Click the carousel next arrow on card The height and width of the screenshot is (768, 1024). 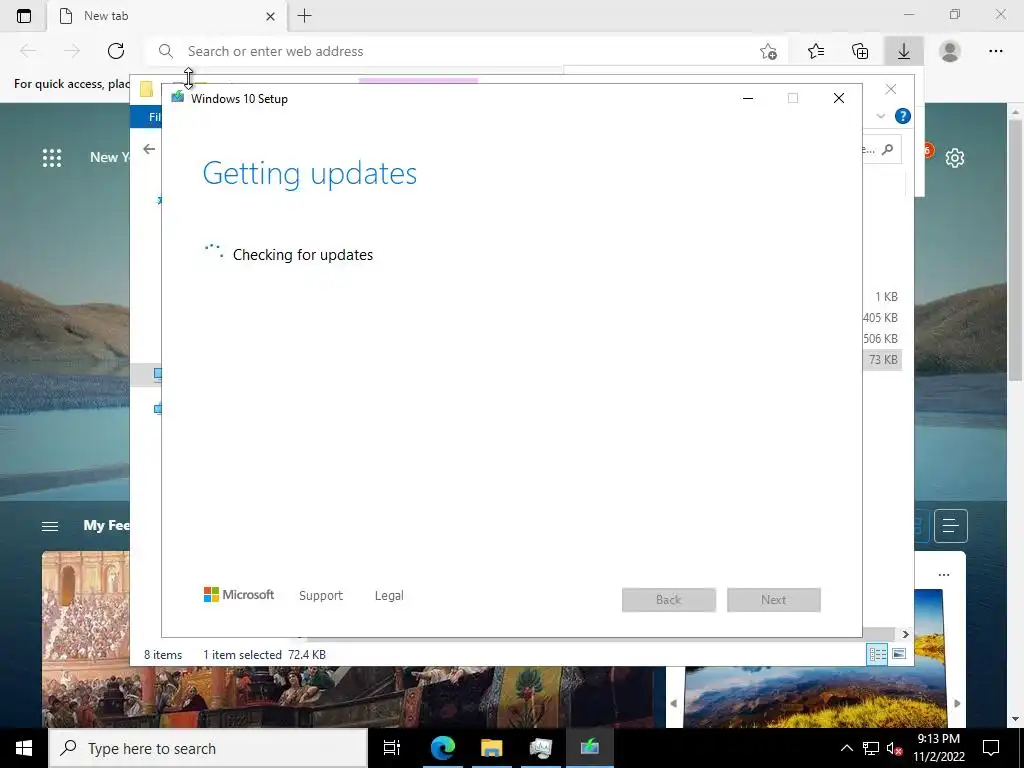coord(957,703)
